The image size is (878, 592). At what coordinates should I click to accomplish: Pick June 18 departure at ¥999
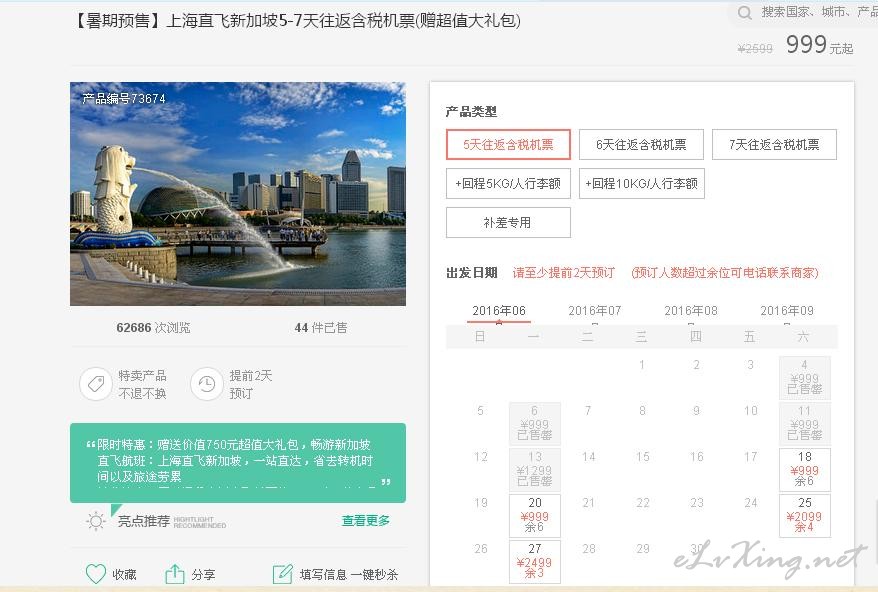tap(805, 469)
